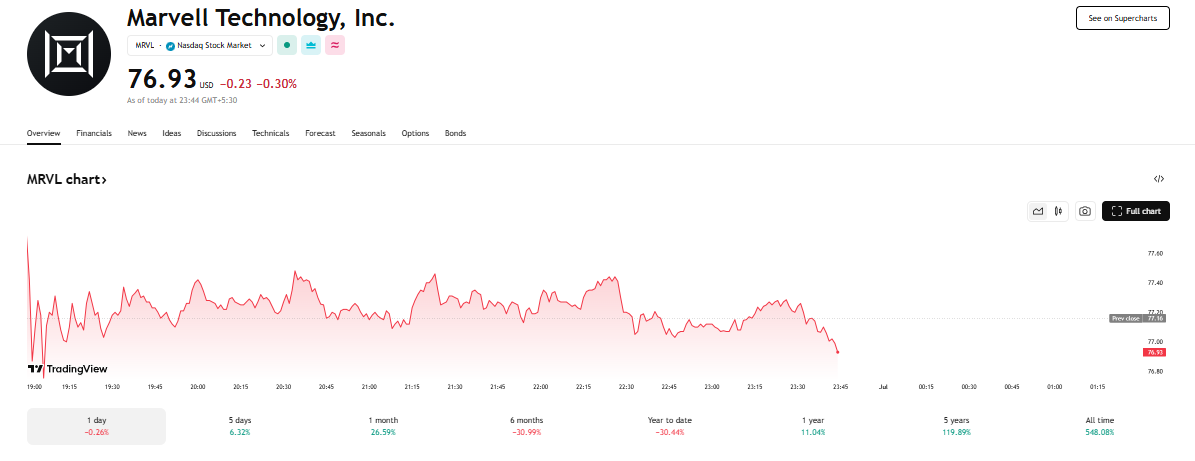Select the Year to date range

pos(670,426)
